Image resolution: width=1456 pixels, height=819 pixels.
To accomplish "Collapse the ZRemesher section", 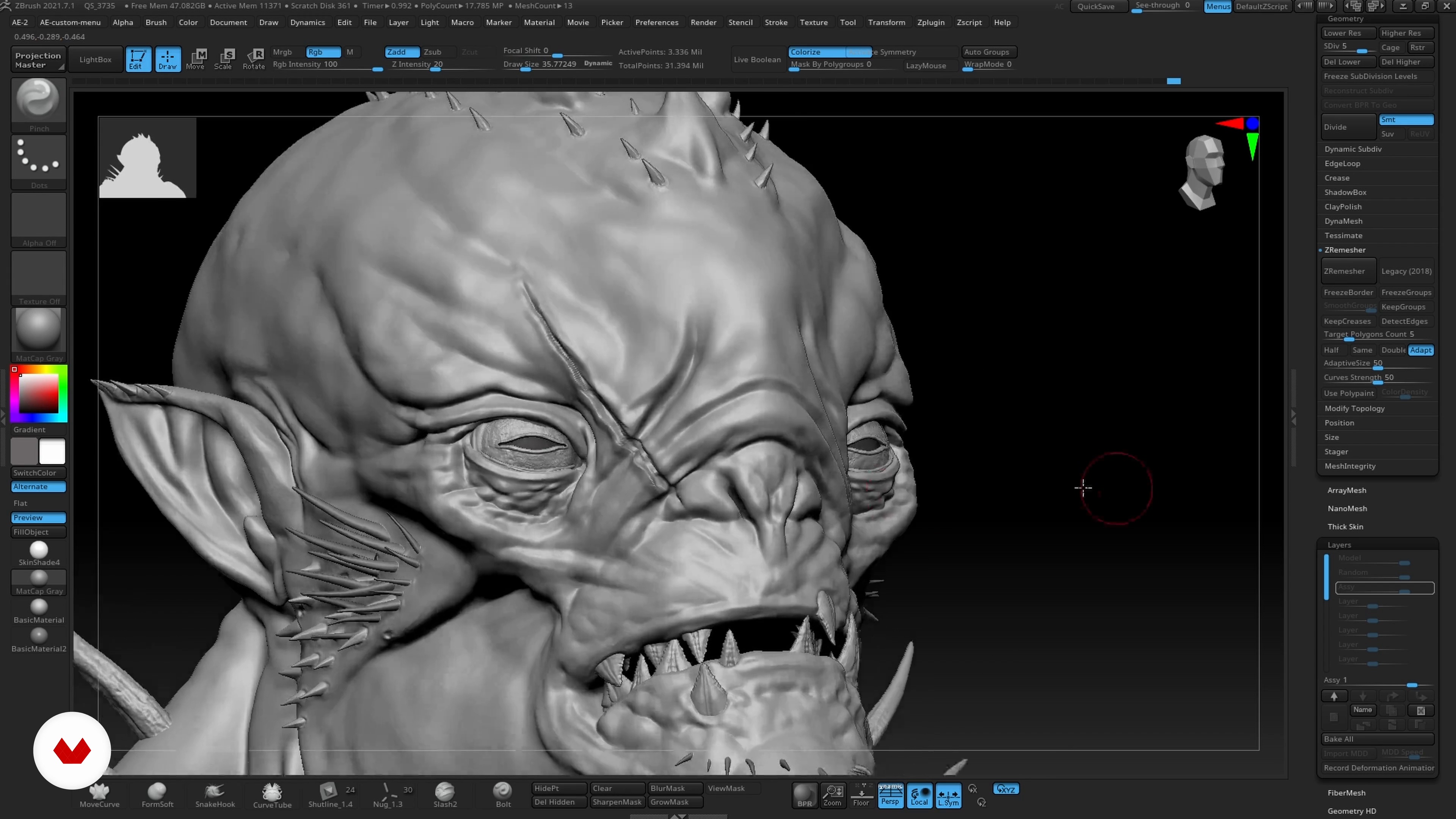I will [1345, 250].
